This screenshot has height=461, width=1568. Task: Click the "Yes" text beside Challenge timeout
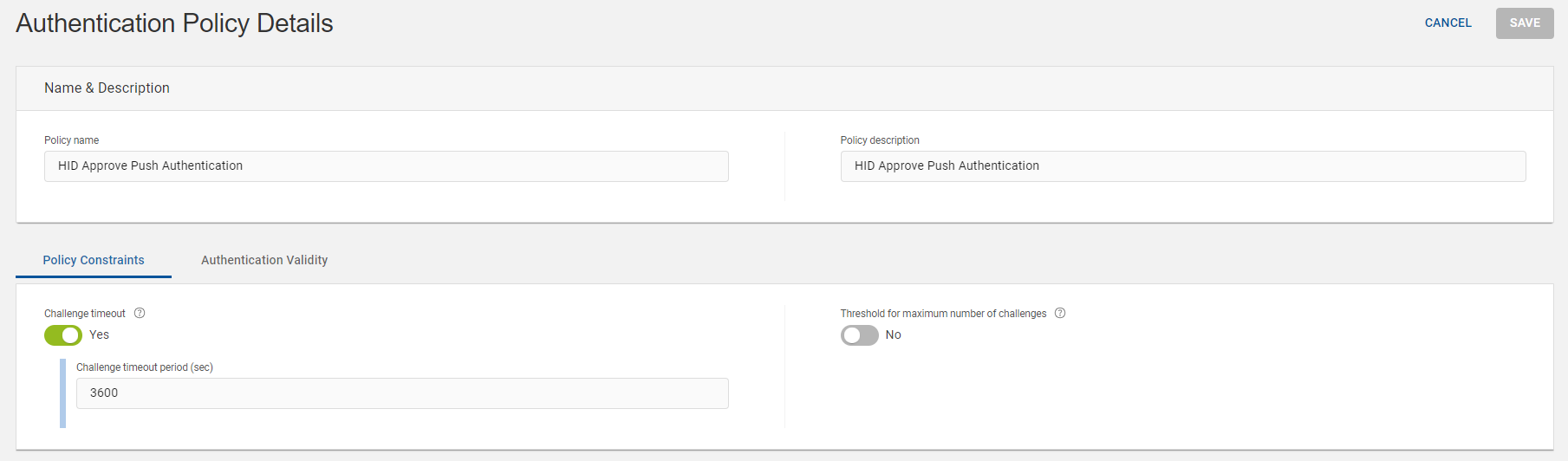coord(100,335)
